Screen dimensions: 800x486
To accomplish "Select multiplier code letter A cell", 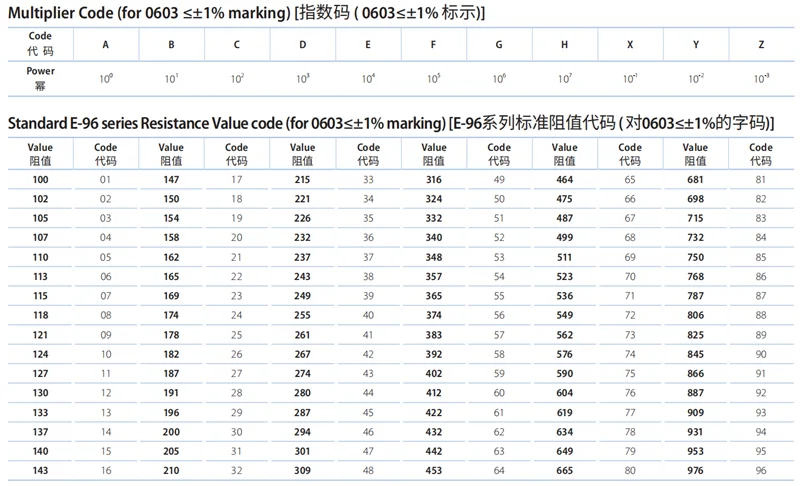I will point(106,45).
